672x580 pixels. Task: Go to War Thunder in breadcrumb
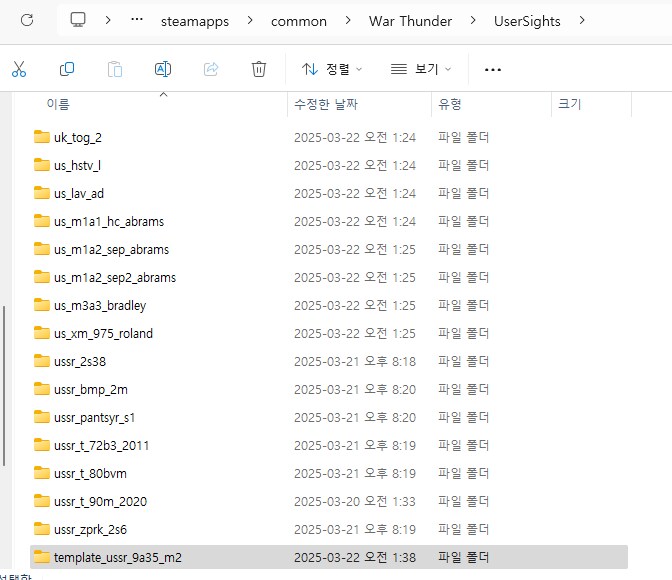pos(410,21)
